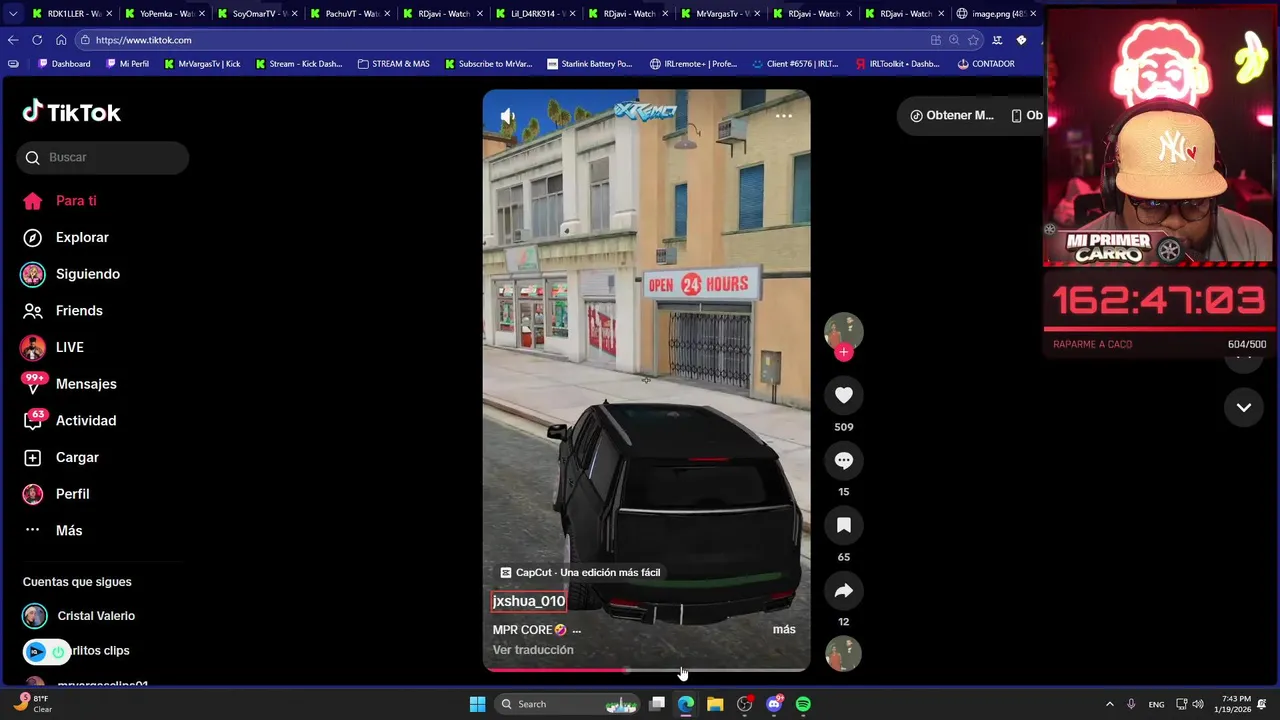Open Task View on the taskbar
This screenshot has width=1280, height=720.
click(657, 704)
